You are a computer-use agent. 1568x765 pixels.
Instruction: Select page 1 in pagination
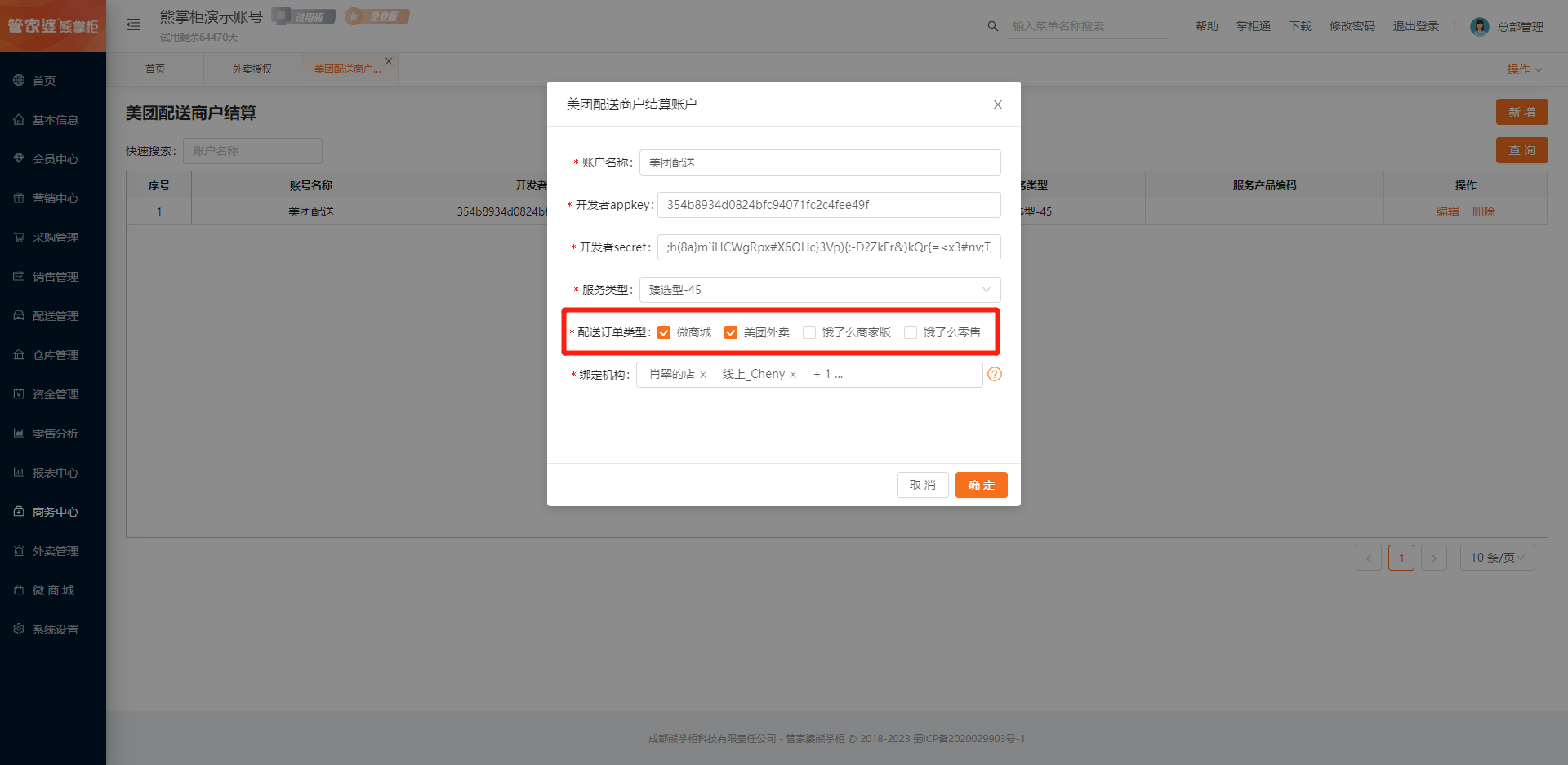1401,558
